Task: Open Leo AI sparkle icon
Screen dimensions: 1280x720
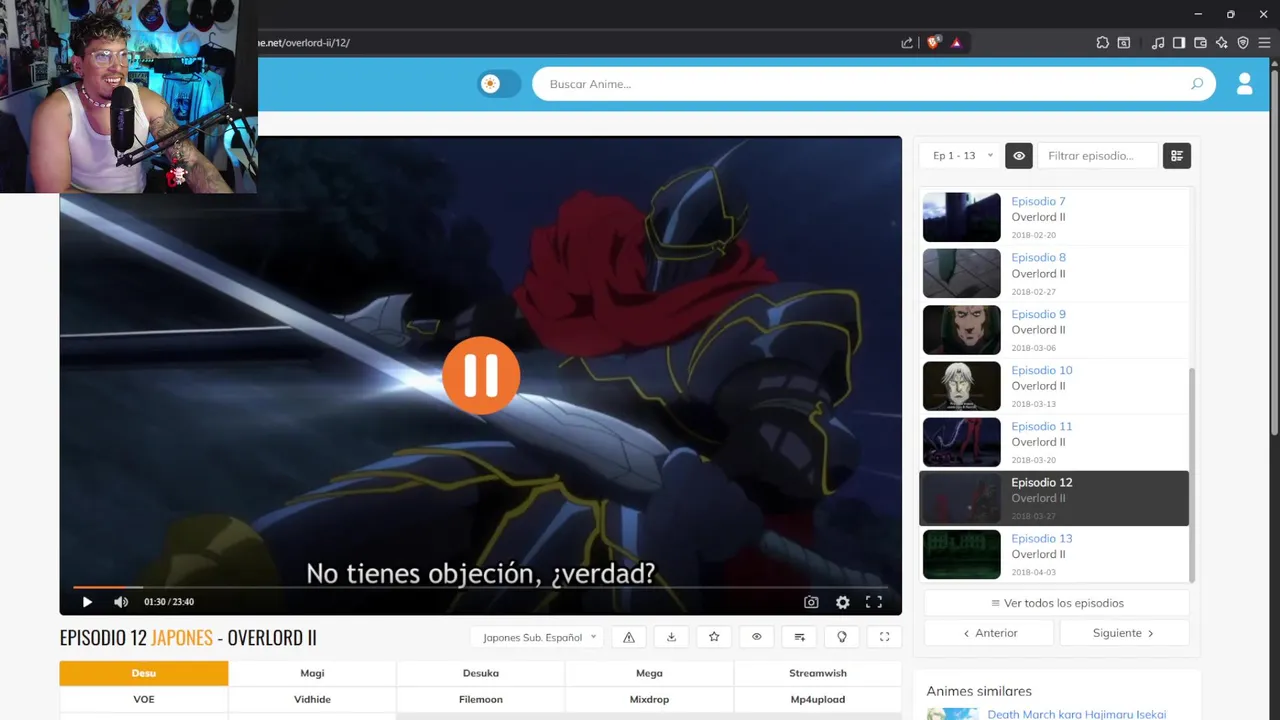Action: [1222, 43]
